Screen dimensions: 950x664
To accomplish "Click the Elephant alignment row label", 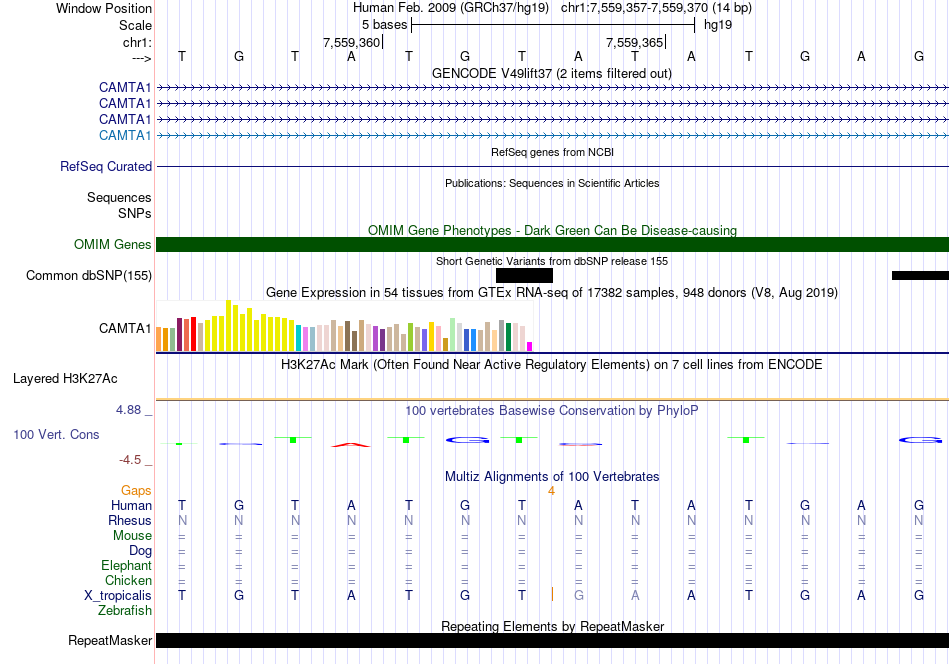I will [126, 565].
